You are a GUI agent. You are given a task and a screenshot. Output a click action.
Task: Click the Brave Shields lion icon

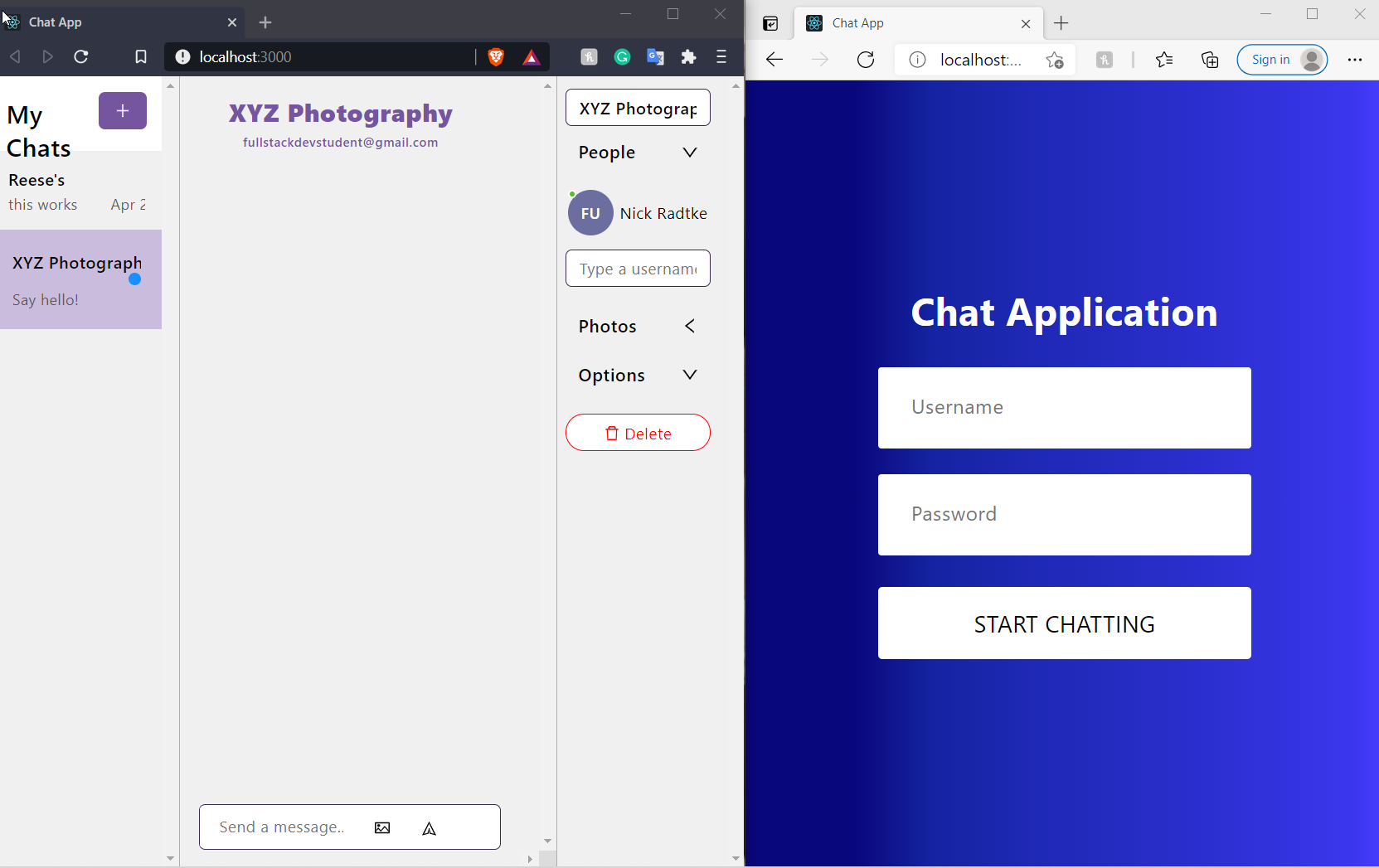pos(496,56)
